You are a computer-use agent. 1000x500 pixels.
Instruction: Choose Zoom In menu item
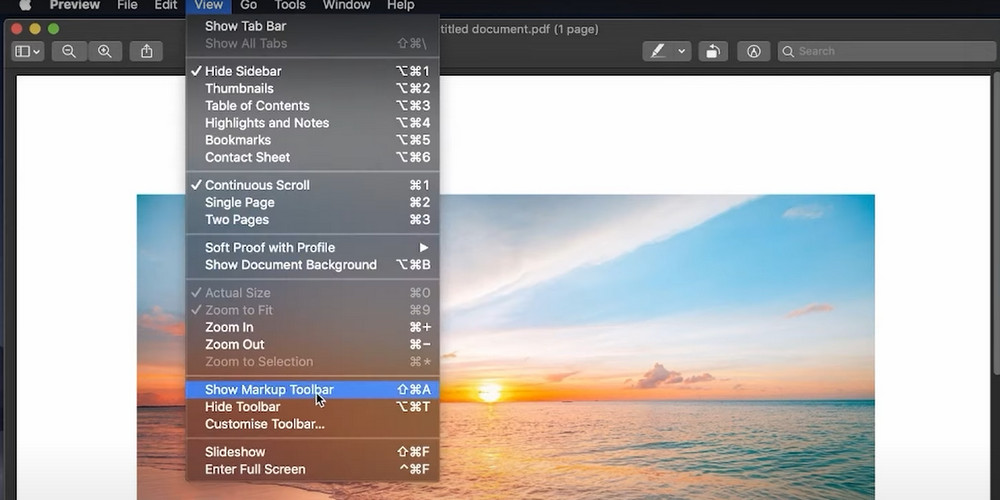click(x=312, y=327)
